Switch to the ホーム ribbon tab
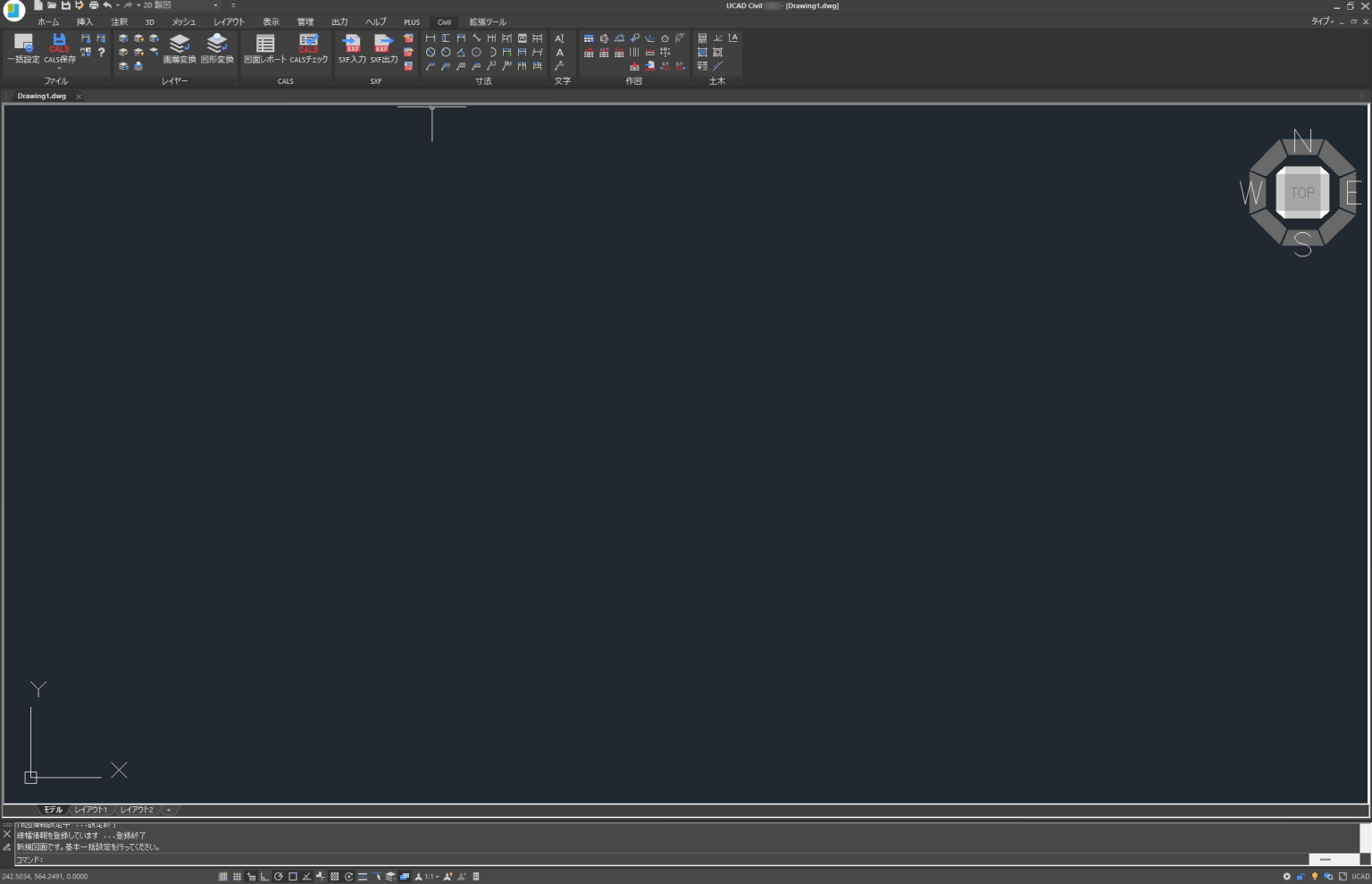The width and height of the screenshot is (1372, 884). (x=48, y=22)
